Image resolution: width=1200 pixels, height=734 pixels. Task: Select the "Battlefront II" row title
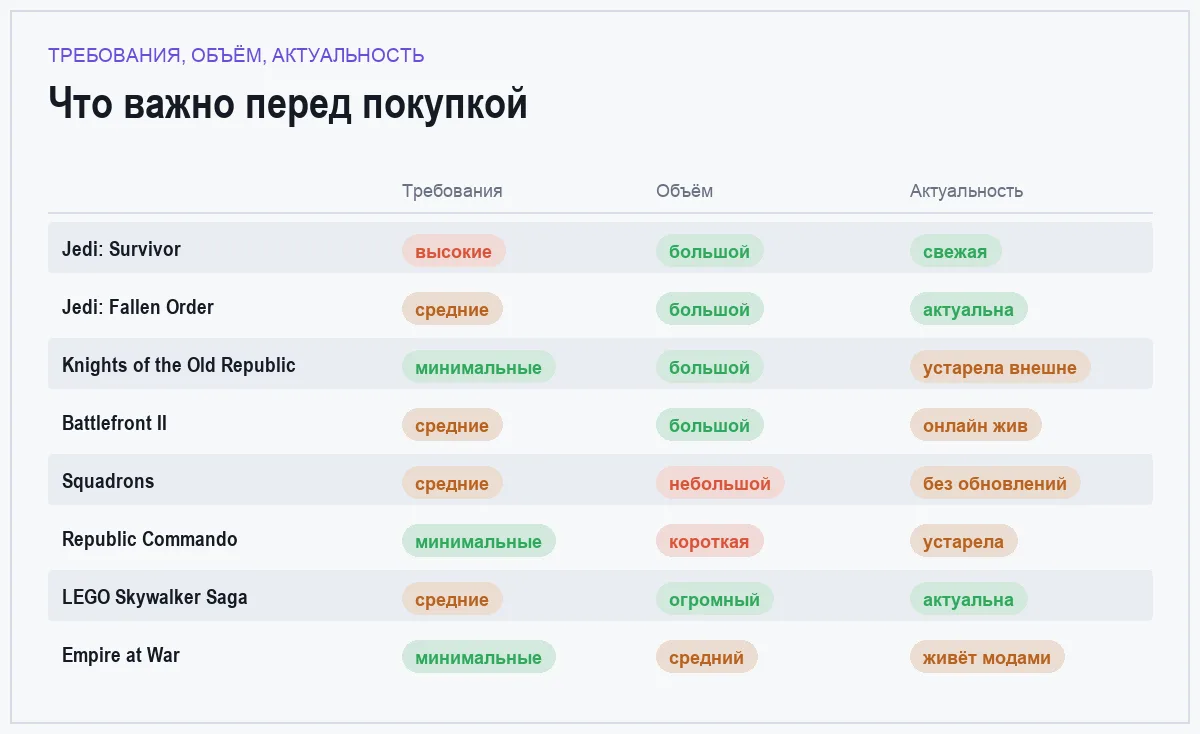114,423
